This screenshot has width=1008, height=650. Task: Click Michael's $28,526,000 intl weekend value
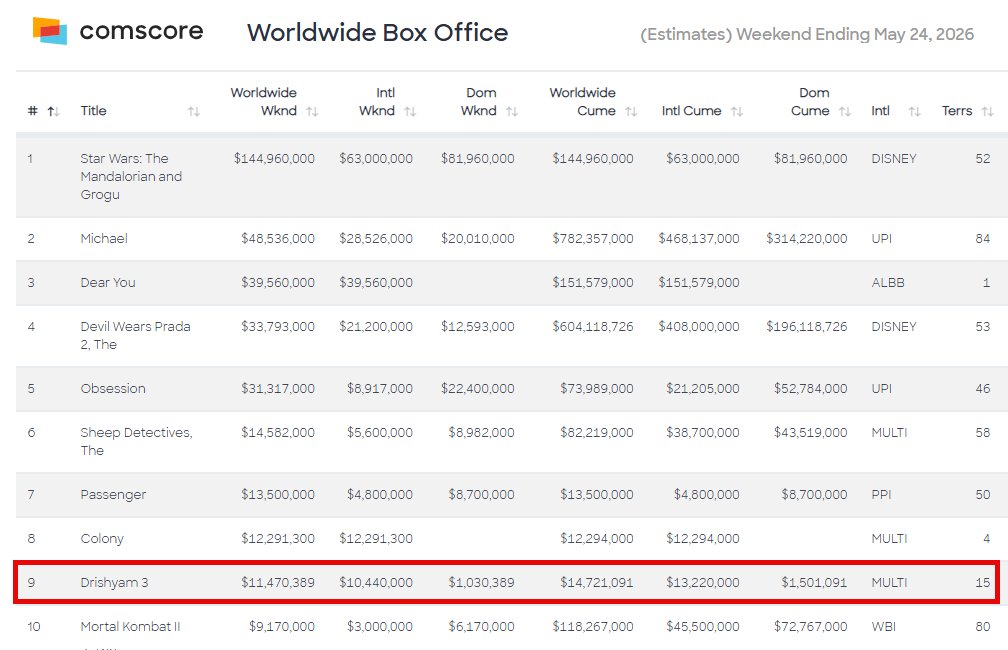tap(376, 239)
